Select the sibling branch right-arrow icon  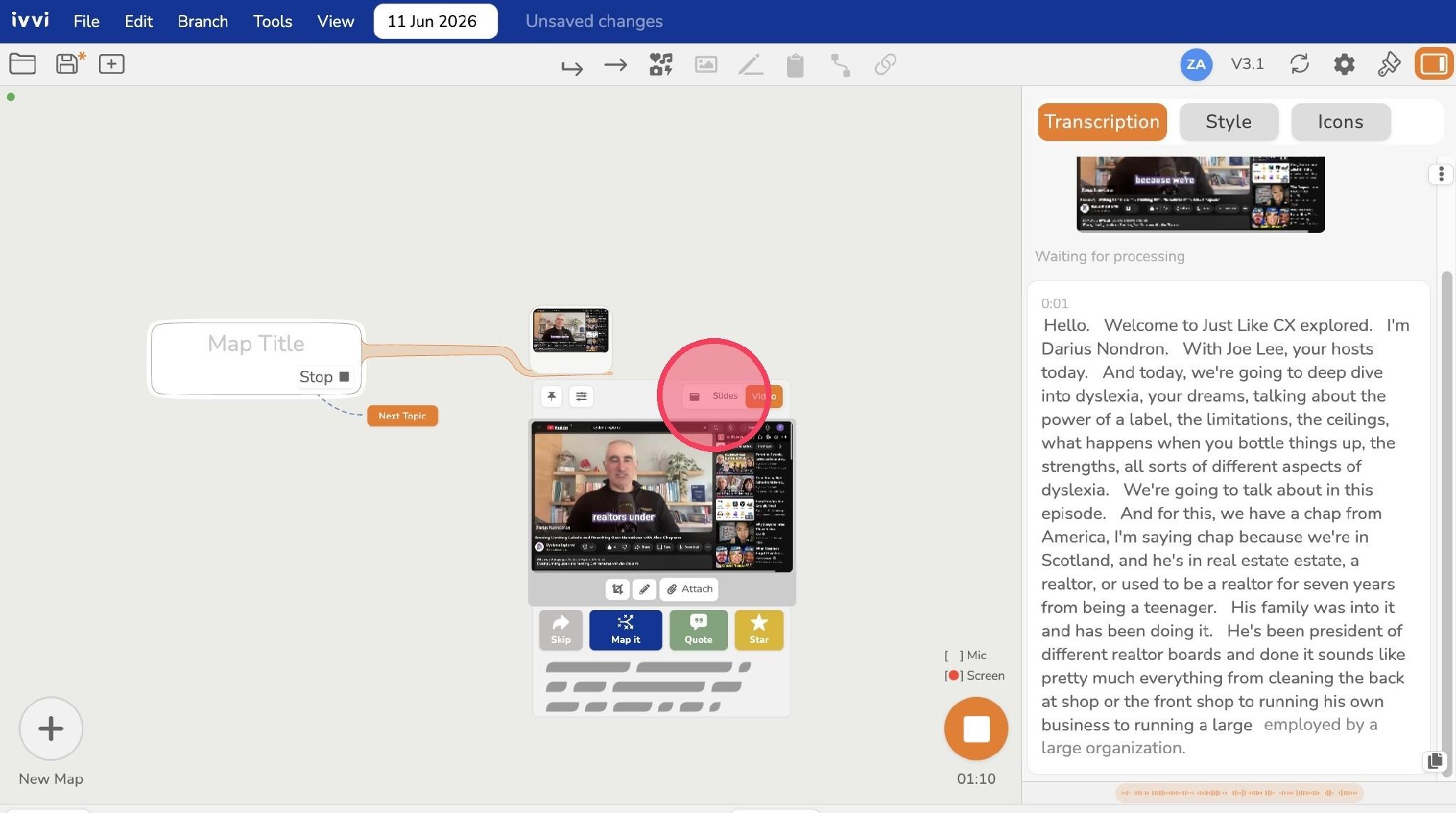pyautogui.click(x=616, y=65)
